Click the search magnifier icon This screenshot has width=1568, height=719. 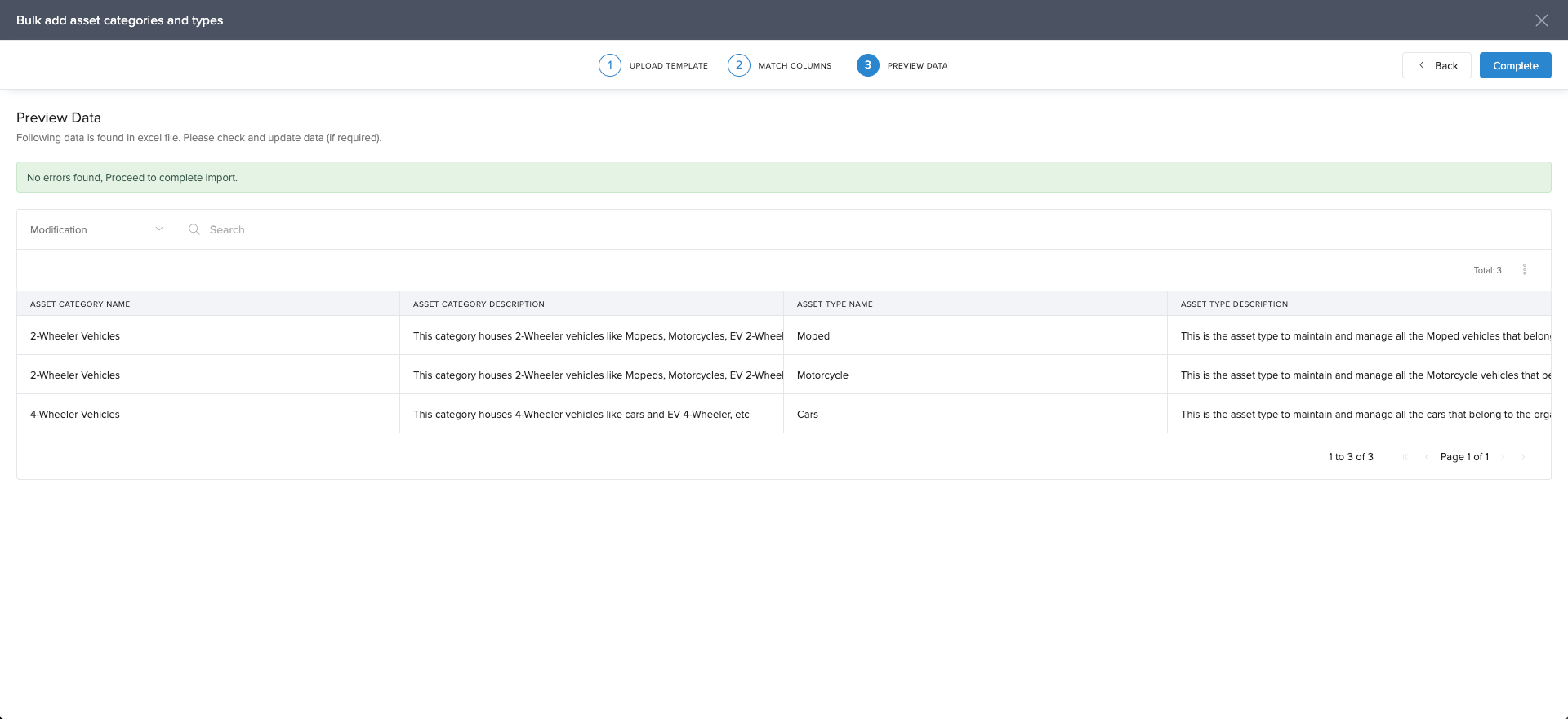[x=194, y=229]
